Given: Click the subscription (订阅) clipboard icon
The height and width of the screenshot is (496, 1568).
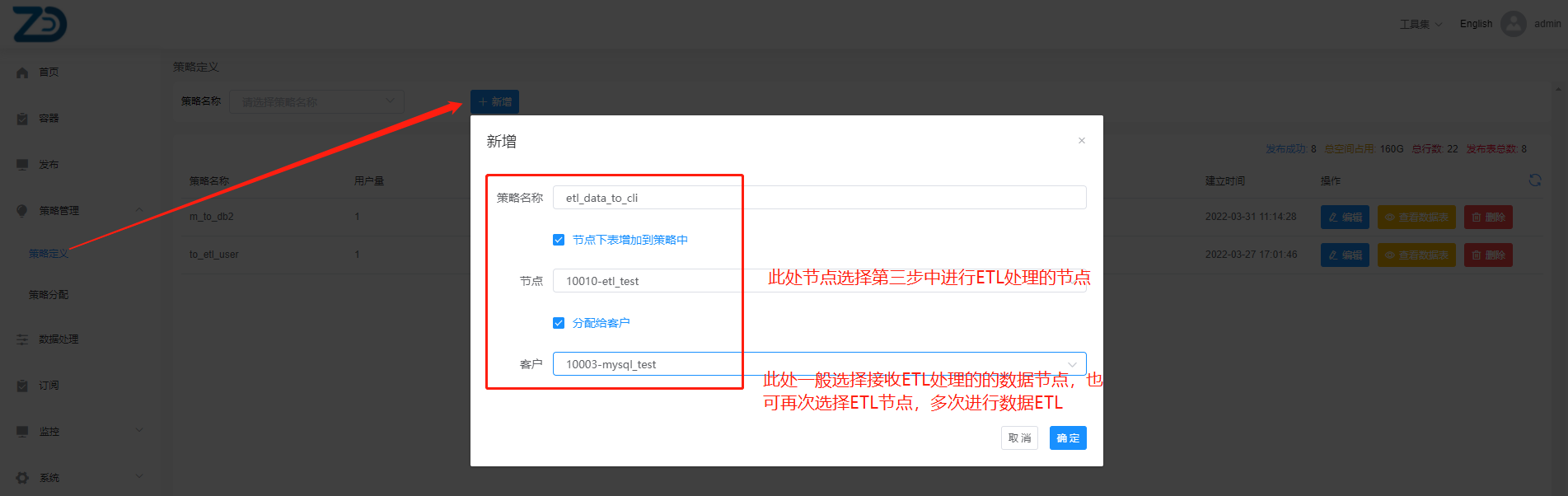Looking at the screenshot, I should pos(22,386).
